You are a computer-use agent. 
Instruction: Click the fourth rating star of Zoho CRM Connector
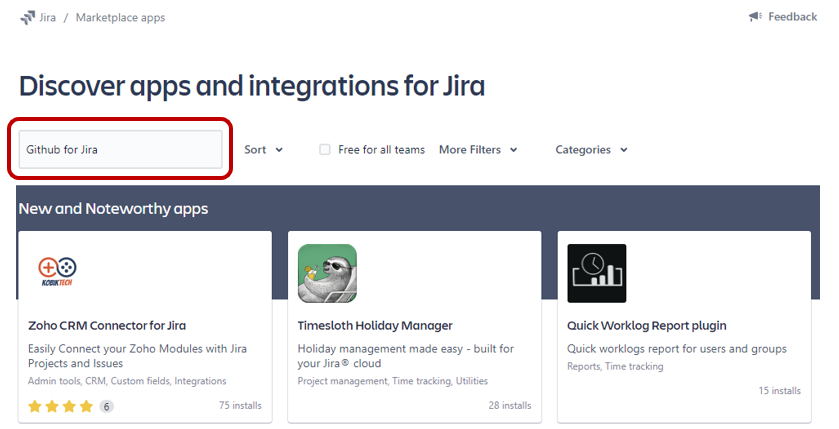click(x=86, y=407)
